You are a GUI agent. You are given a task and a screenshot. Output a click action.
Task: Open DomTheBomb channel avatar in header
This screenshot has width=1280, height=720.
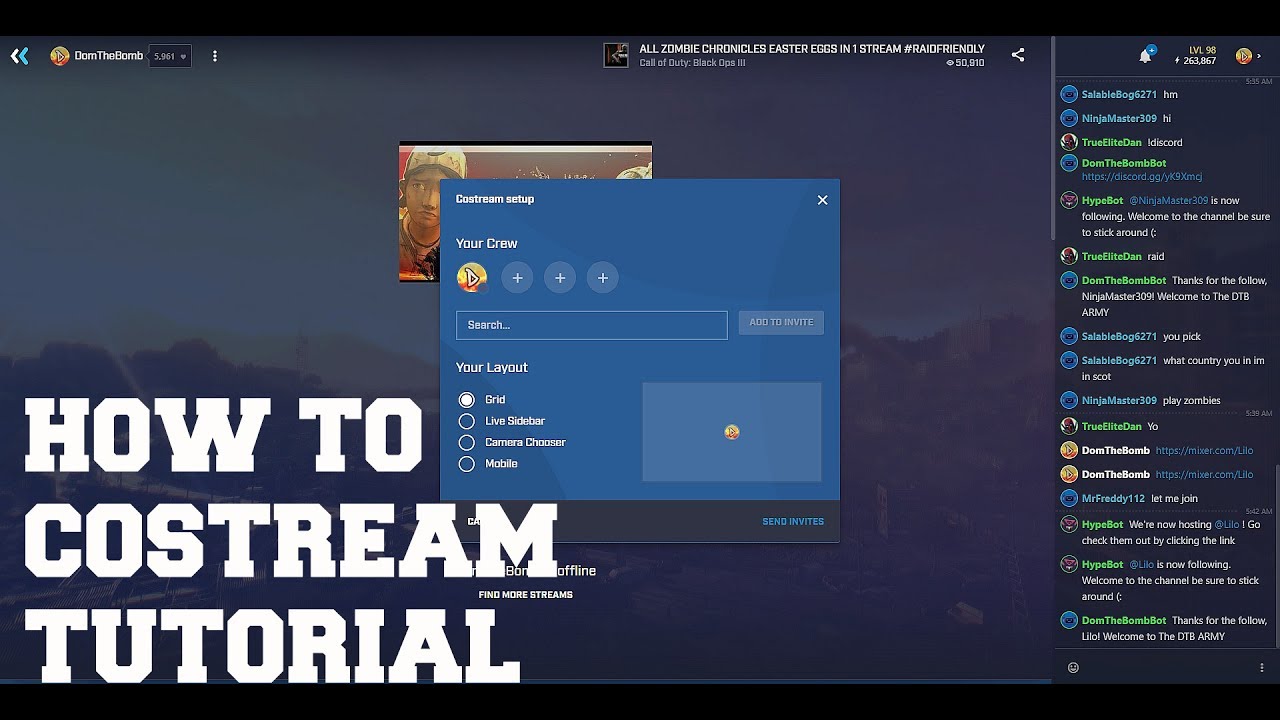[59, 56]
